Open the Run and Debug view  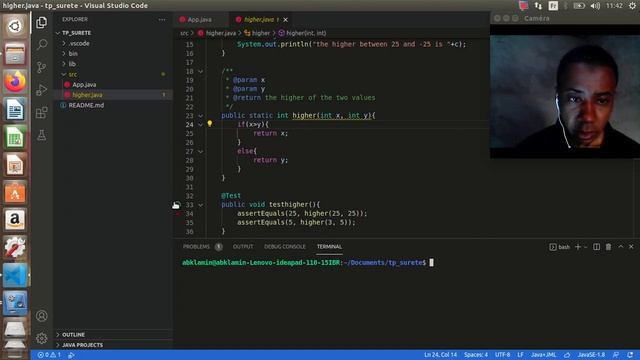coord(41,90)
